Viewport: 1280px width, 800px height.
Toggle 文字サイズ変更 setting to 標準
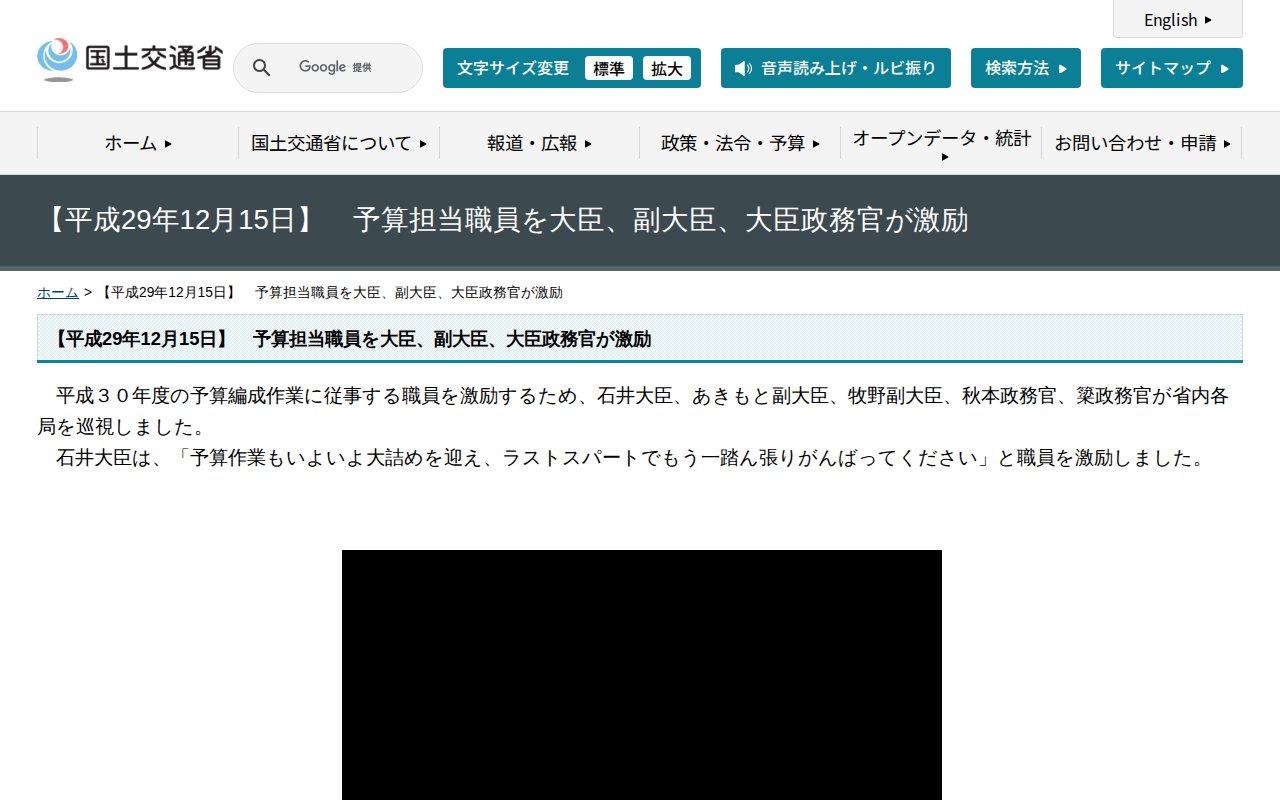tap(609, 68)
